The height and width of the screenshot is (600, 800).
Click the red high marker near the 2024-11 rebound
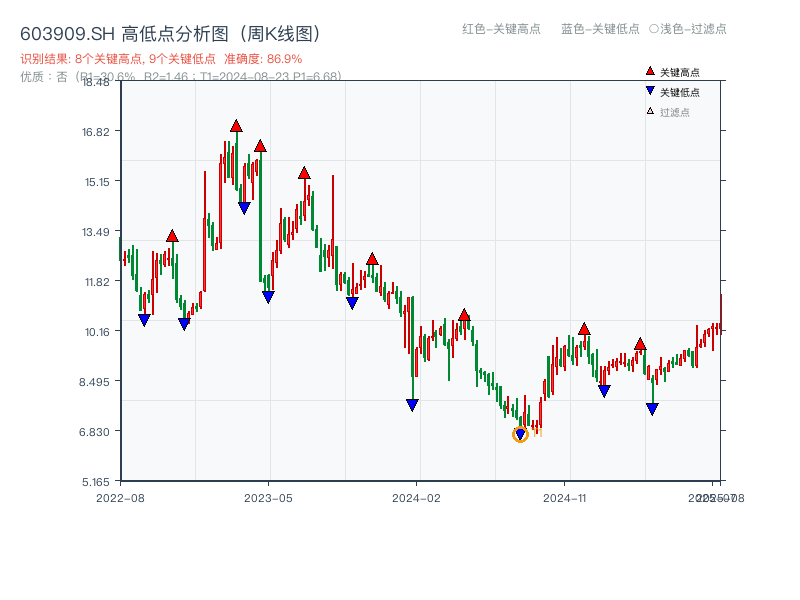(x=584, y=326)
